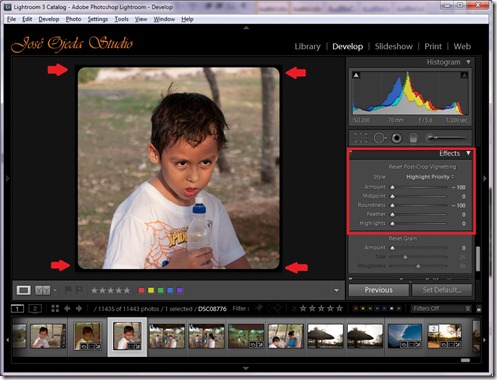Viewport: 497px width, 380px height.
Task: Go forward to next photo arrow
Action: pos(79,308)
